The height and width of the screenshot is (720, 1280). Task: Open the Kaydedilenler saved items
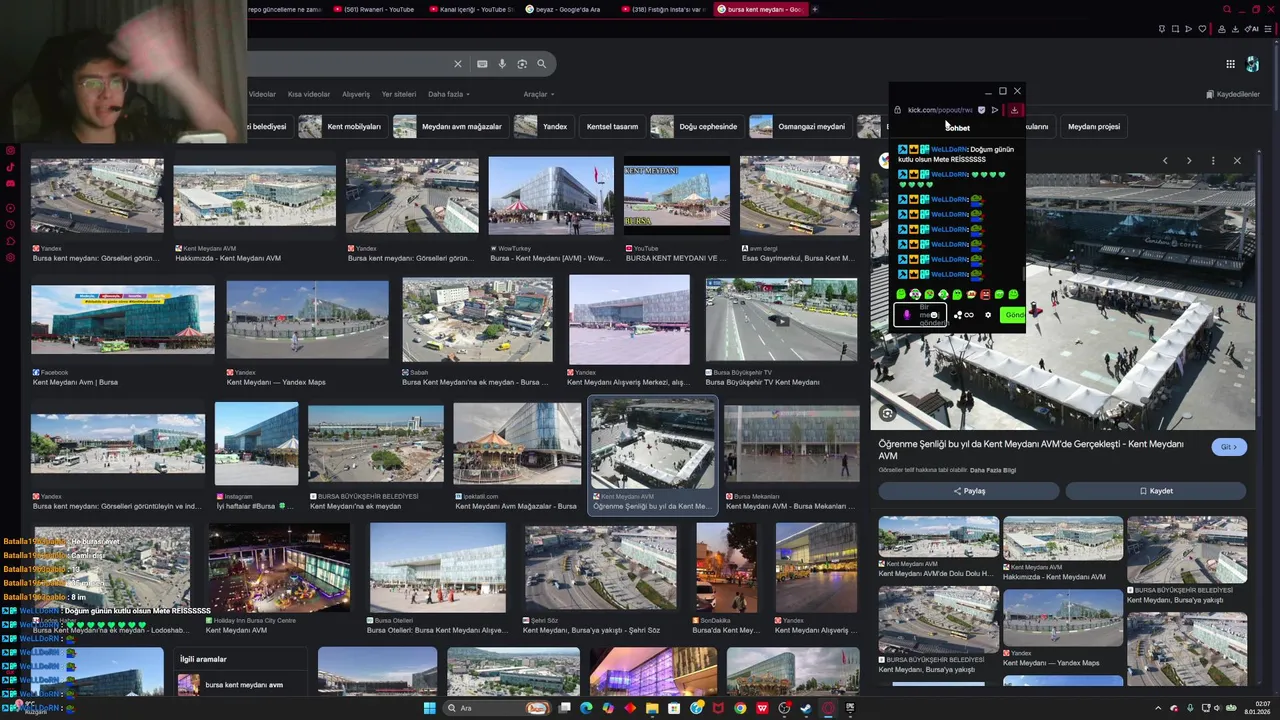pyautogui.click(x=1233, y=94)
